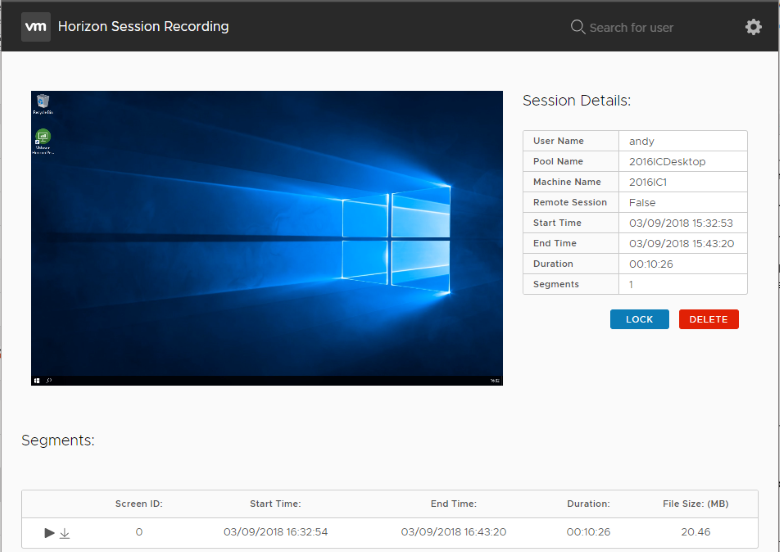The image size is (780, 552).
Task: Select end time 03/09/2018 15:43:20
Action: click(x=681, y=244)
